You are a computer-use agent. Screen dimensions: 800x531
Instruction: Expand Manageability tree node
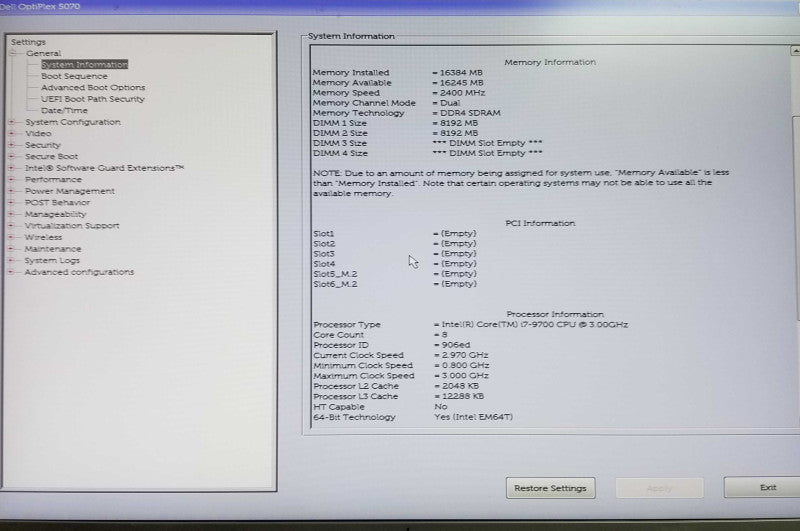[11, 214]
